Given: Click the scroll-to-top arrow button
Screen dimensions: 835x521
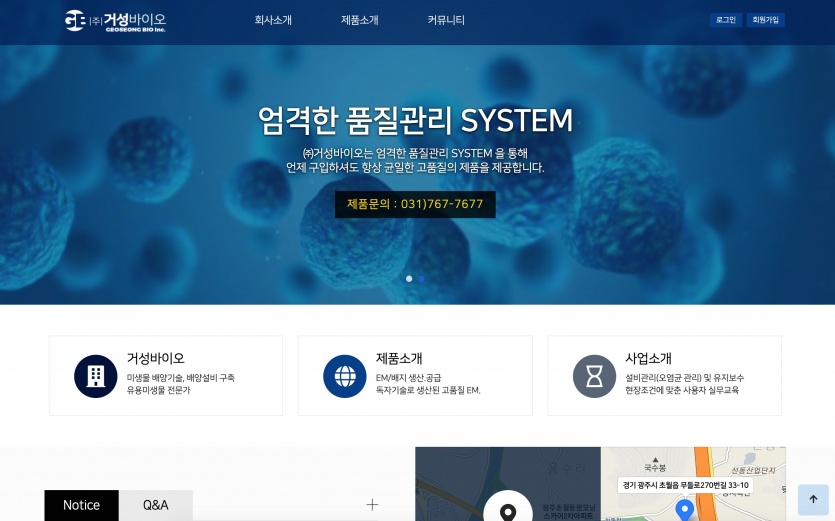Looking at the screenshot, I should click(813, 499).
